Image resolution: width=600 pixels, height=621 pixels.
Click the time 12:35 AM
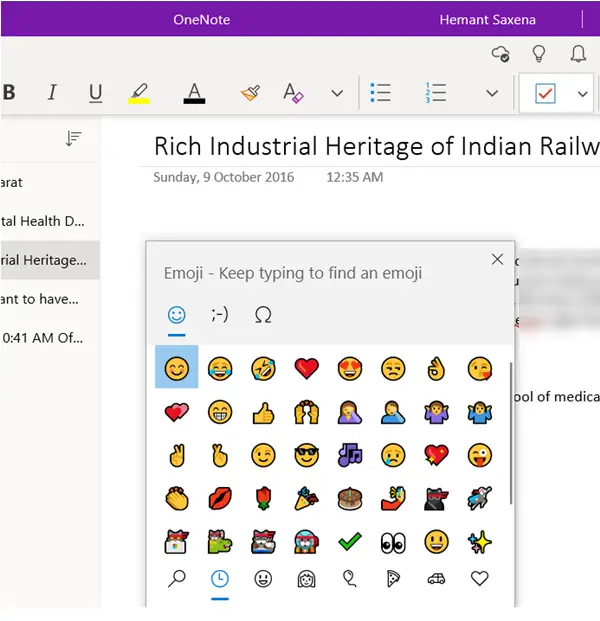354,177
